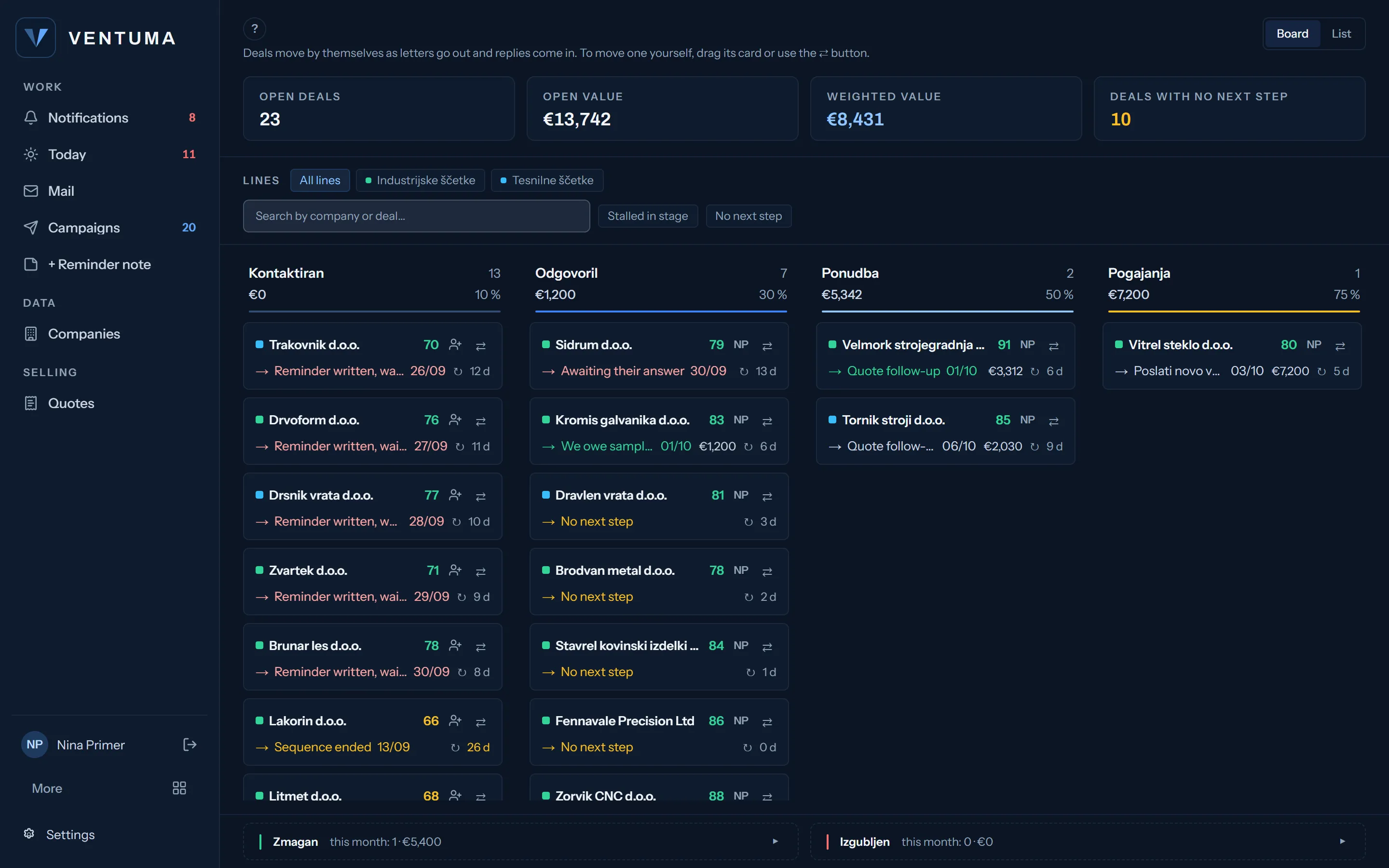
Task: Open Quotes via the receipt icon
Action: [x=31, y=404]
